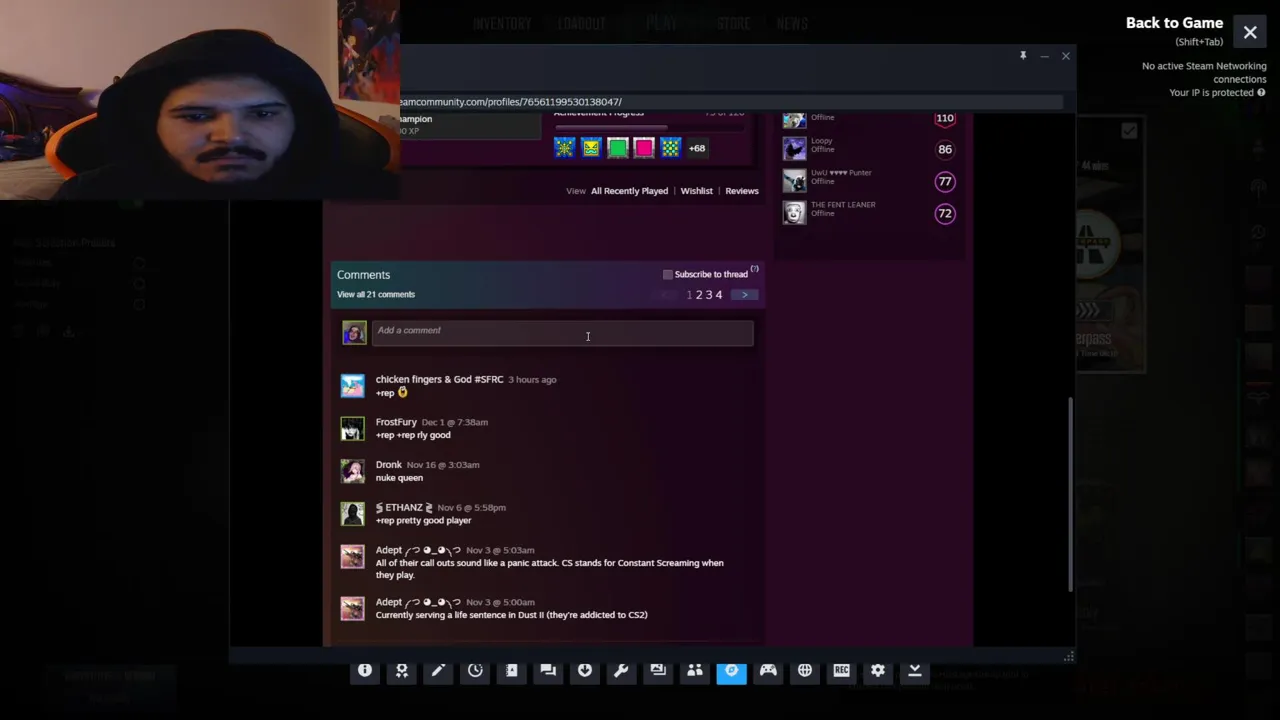The image size is (1280, 720).
Task: Click the overlay browser URL address bar
Action: [730, 102]
